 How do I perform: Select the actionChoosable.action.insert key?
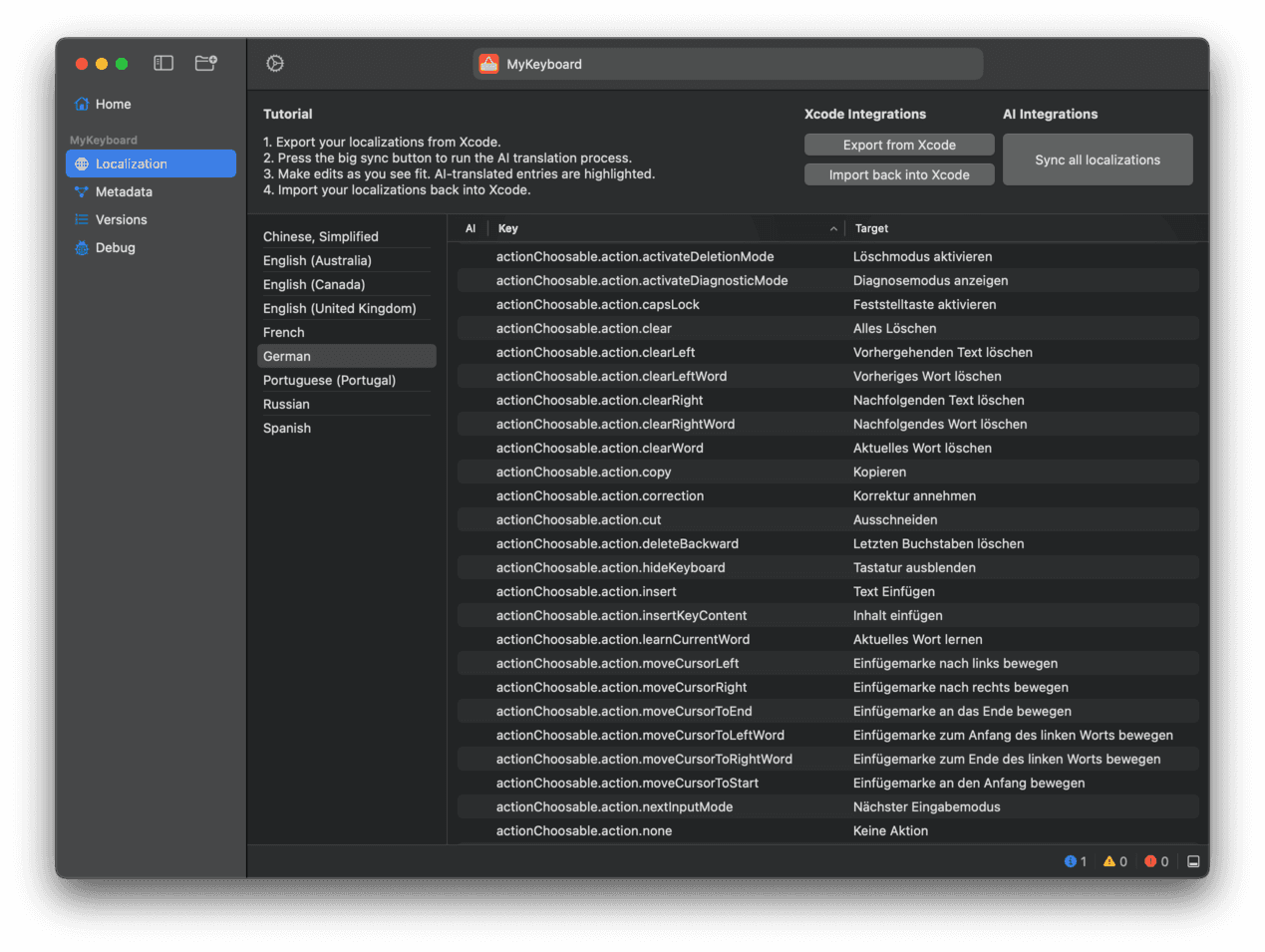click(586, 591)
